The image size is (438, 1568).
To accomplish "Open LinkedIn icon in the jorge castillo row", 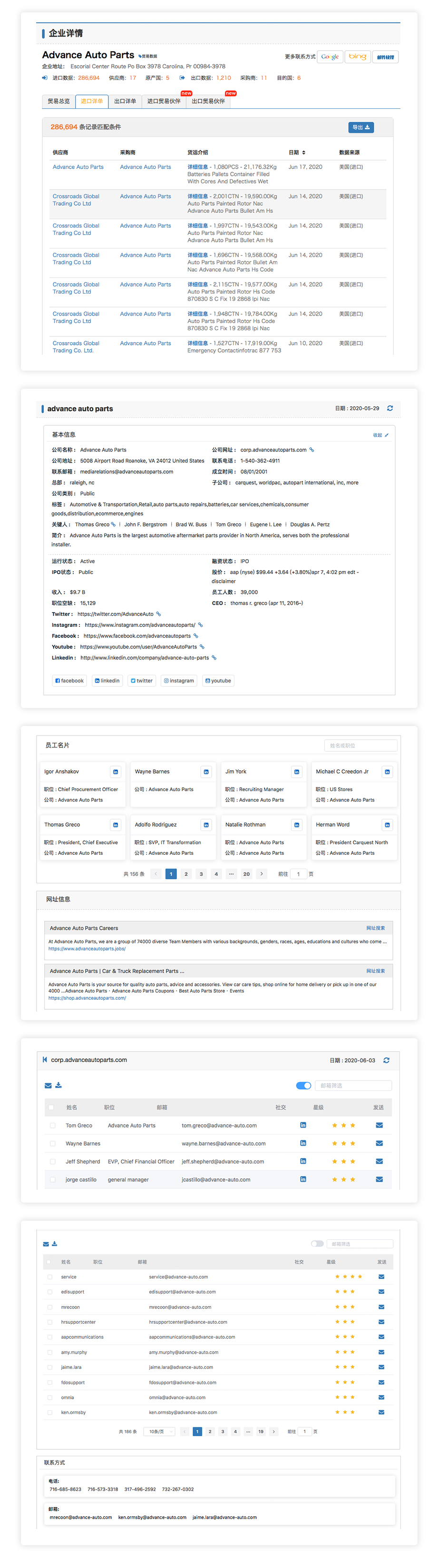I will click(x=303, y=1179).
